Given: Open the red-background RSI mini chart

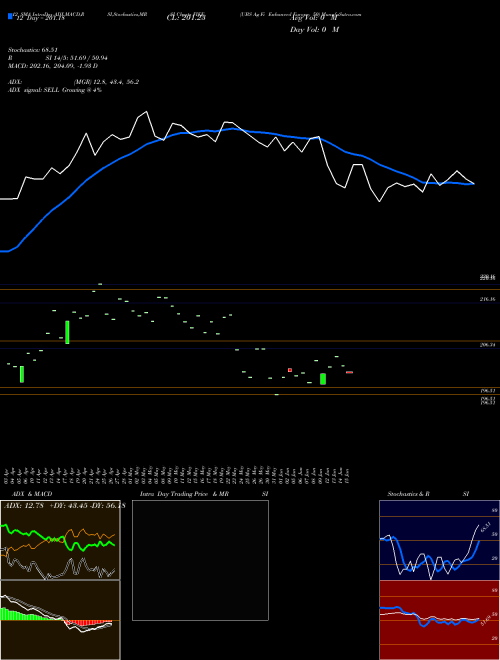Looking at the screenshot, I should coord(439,620).
